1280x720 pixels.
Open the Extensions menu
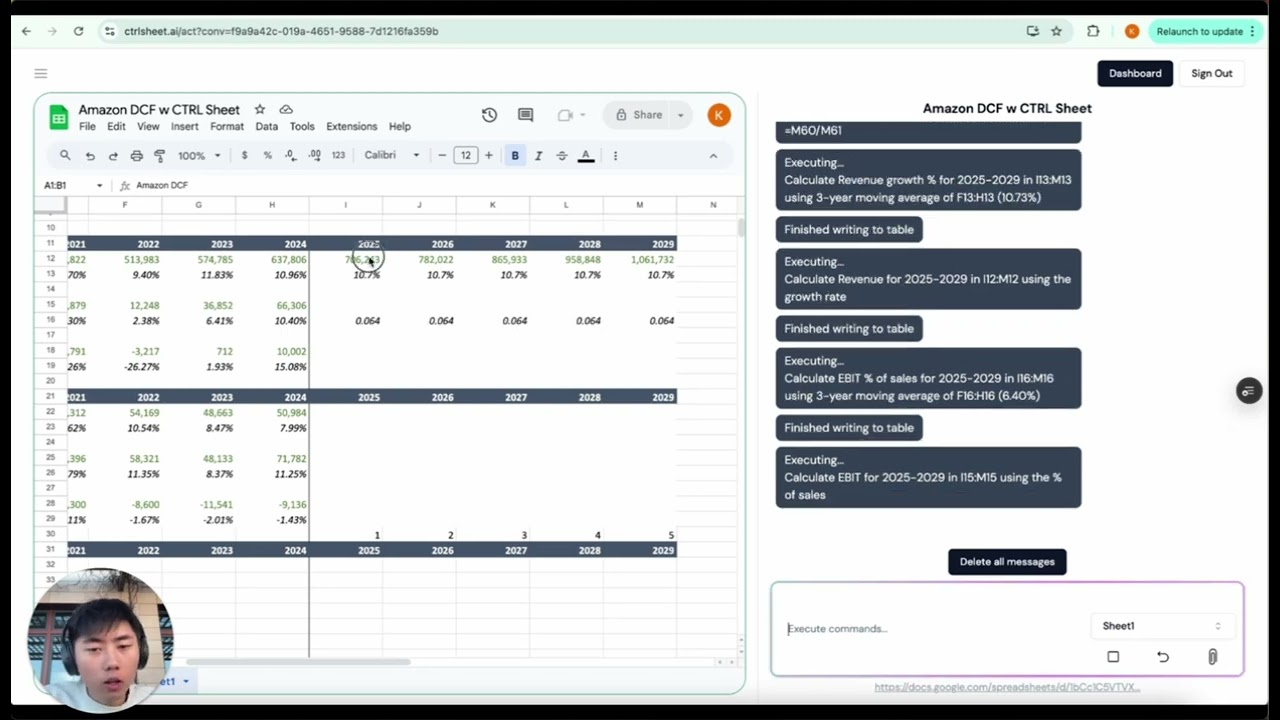click(x=351, y=127)
